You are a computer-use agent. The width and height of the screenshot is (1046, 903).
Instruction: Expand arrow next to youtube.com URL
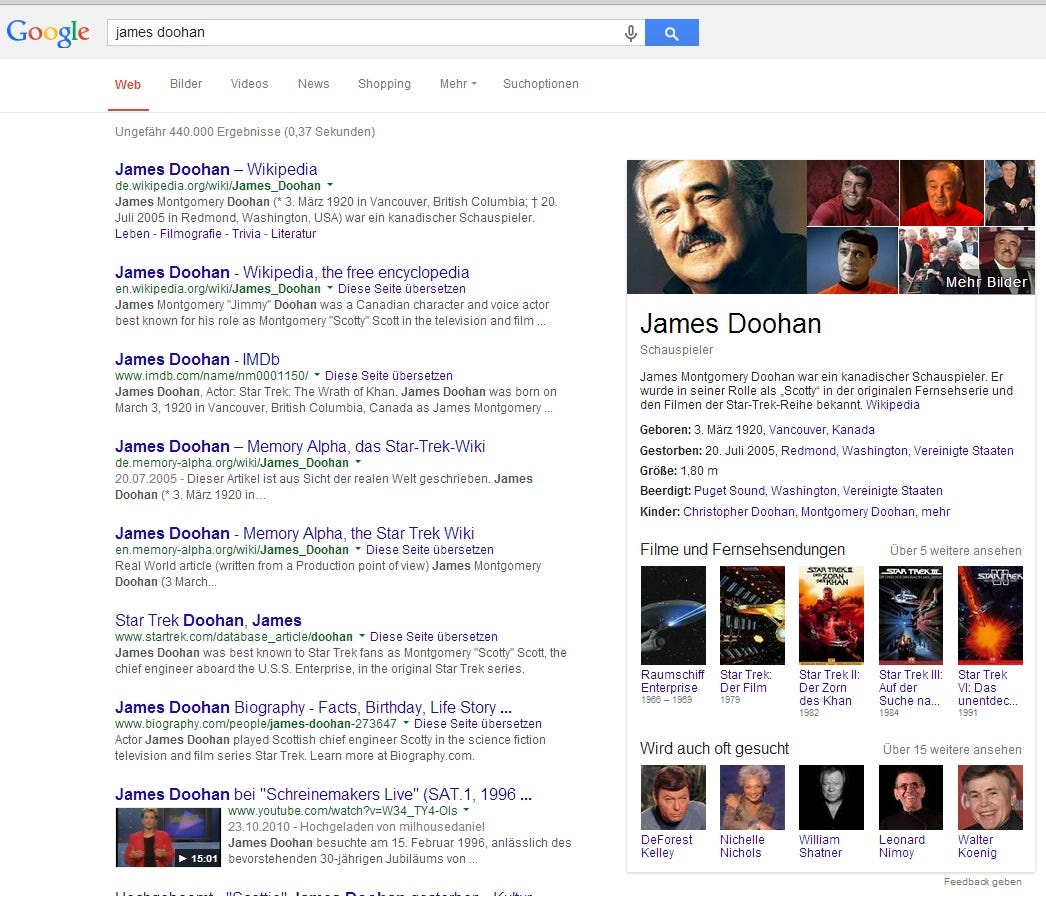[466, 810]
